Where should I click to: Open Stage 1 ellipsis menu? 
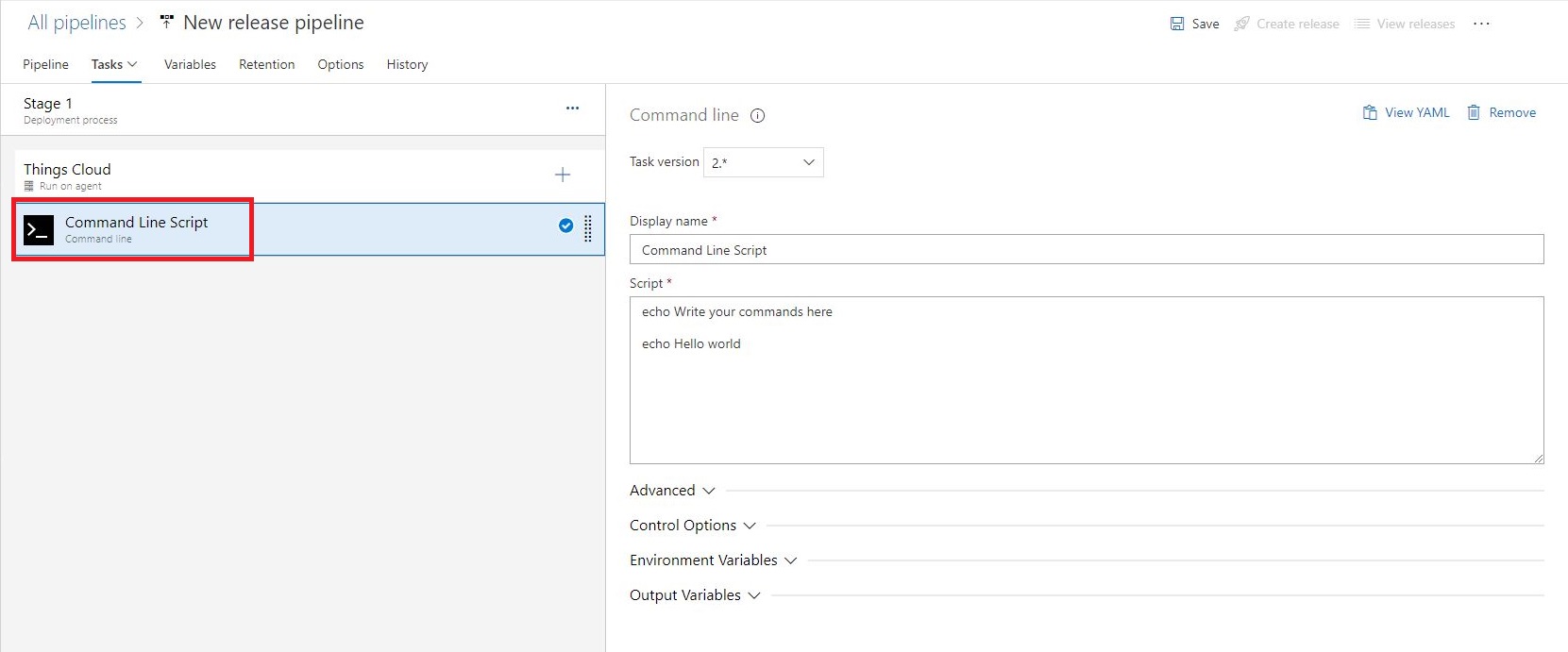click(x=572, y=109)
